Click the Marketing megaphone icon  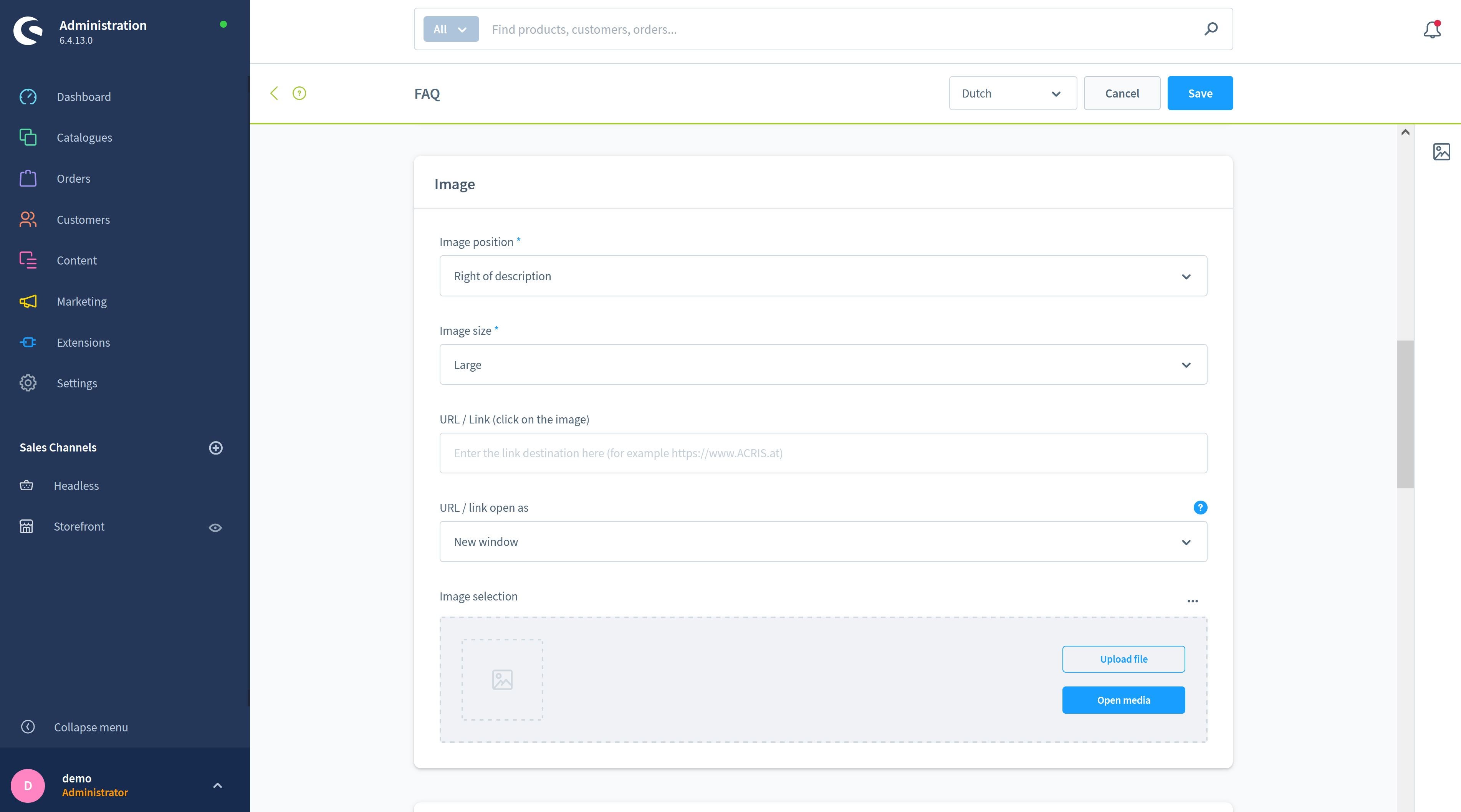[28, 302]
